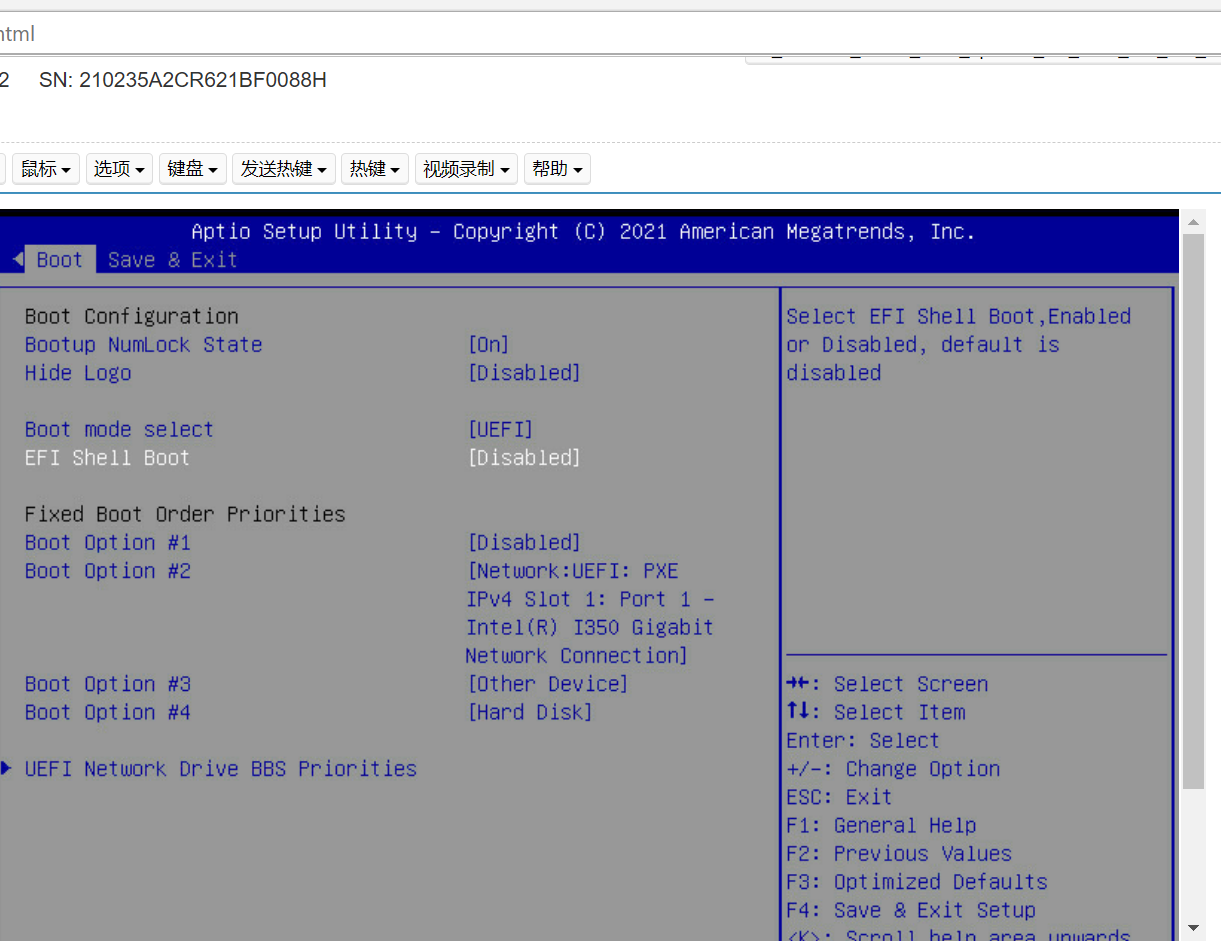Click the +/-: Change Option hint
The width and height of the screenshot is (1221, 948).
893,769
